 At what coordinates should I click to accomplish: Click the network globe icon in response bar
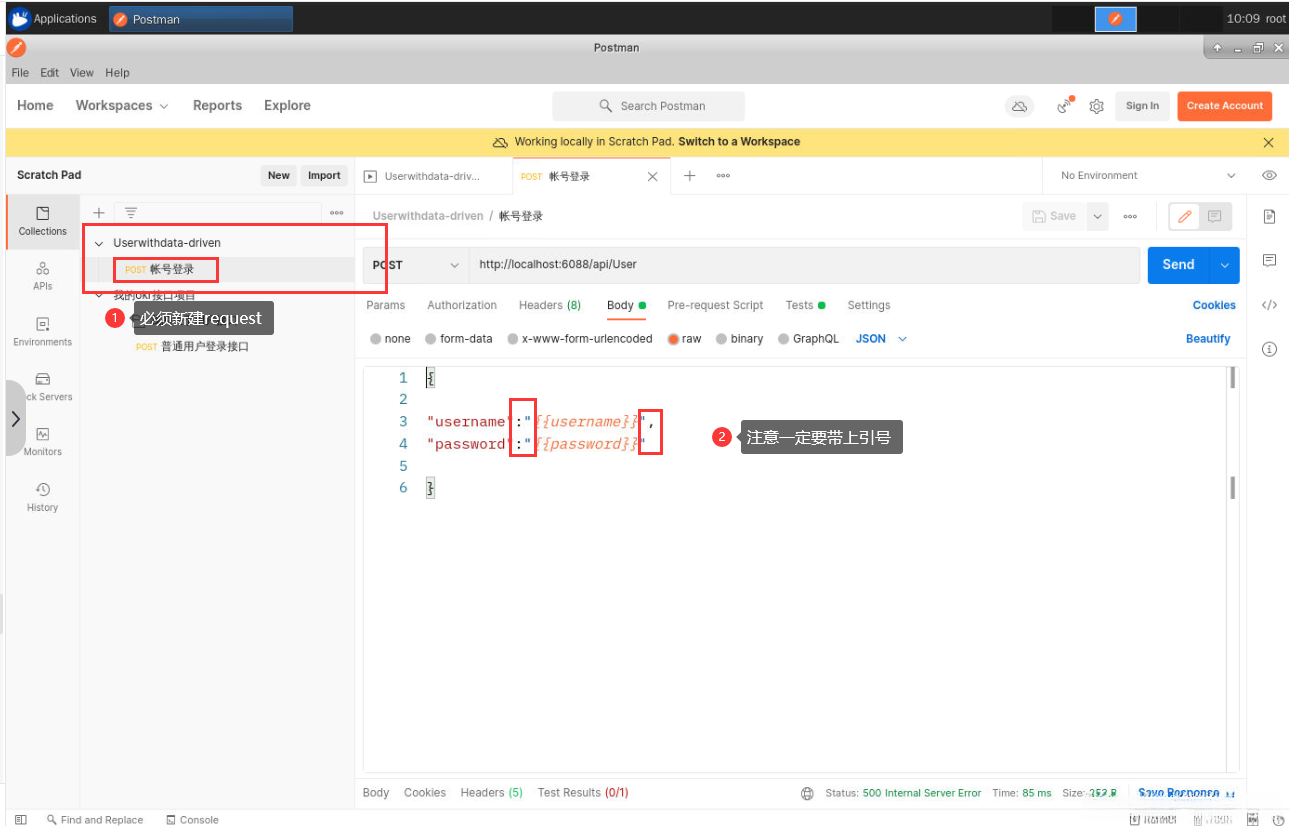[x=807, y=793]
